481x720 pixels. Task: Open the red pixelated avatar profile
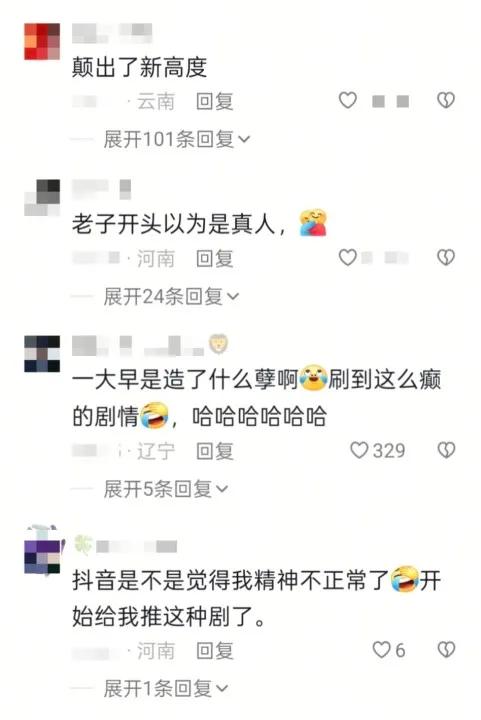tap(42, 41)
